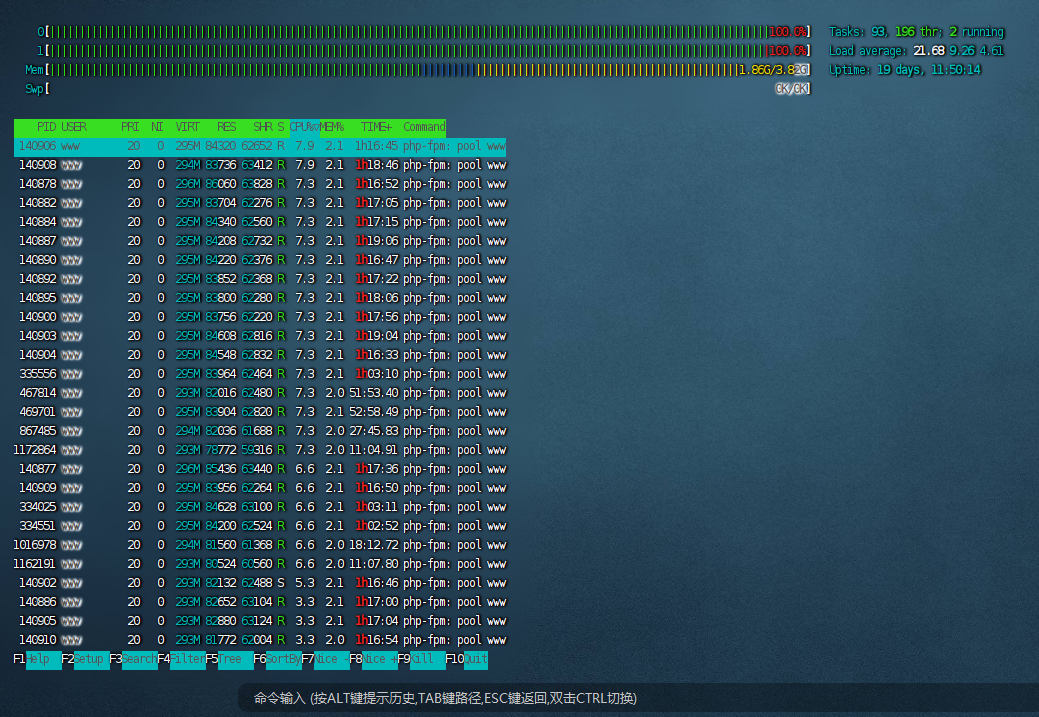Select process row with PID 335556
1039x717 pixels.
[x=260, y=374]
